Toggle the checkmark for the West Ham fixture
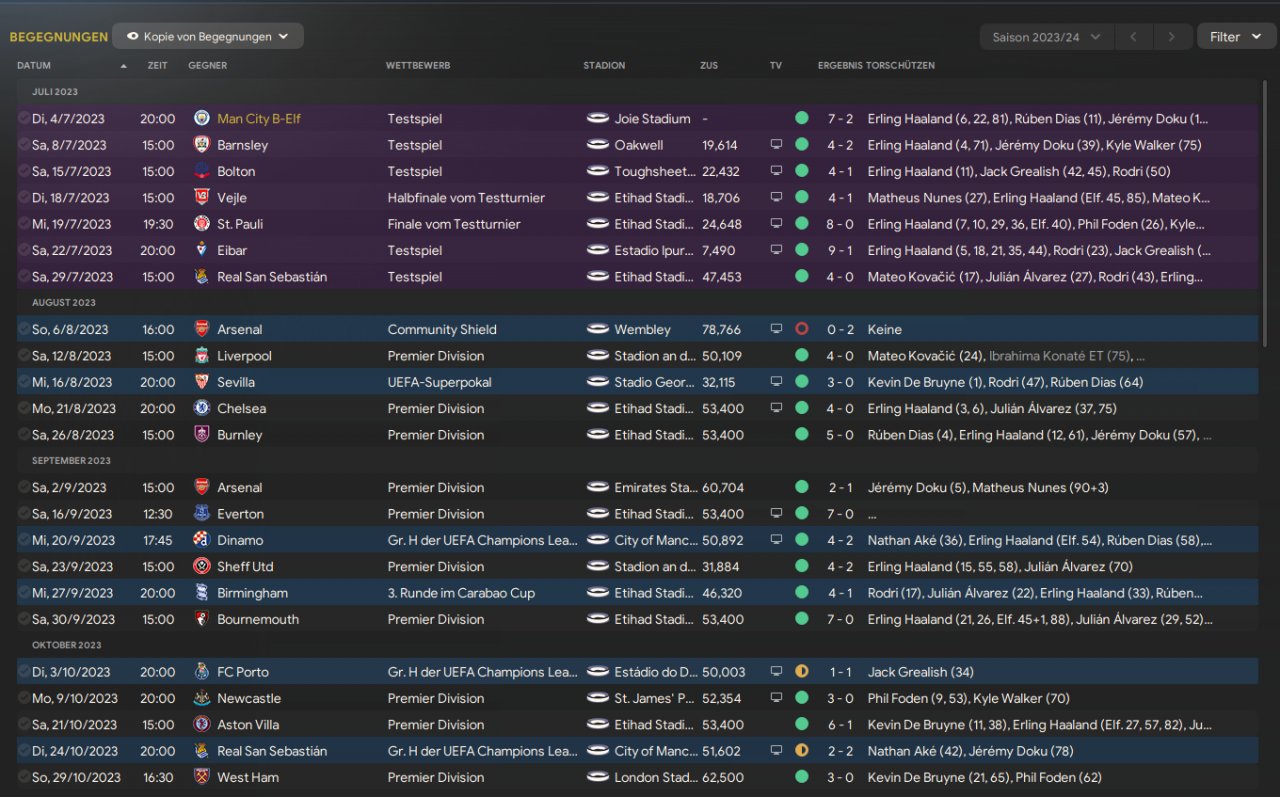This screenshot has height=797, width=1280. [24, 777]
